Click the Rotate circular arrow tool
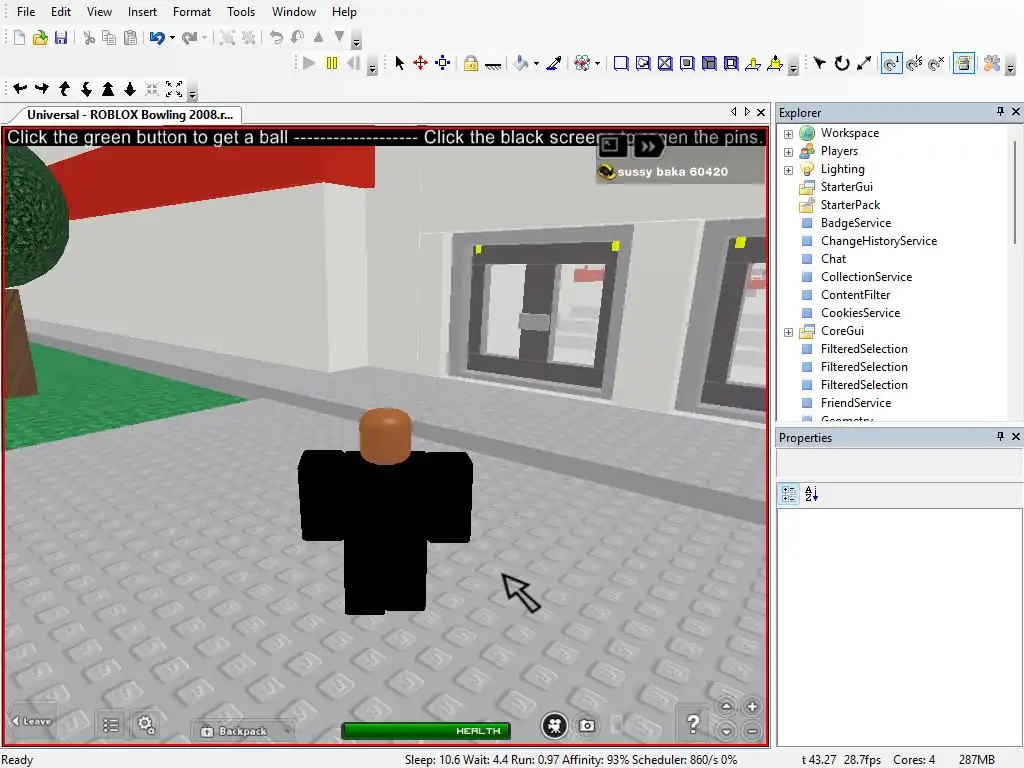The height and width of the screenshot is (768, 1024). click(x=842, y=63)
